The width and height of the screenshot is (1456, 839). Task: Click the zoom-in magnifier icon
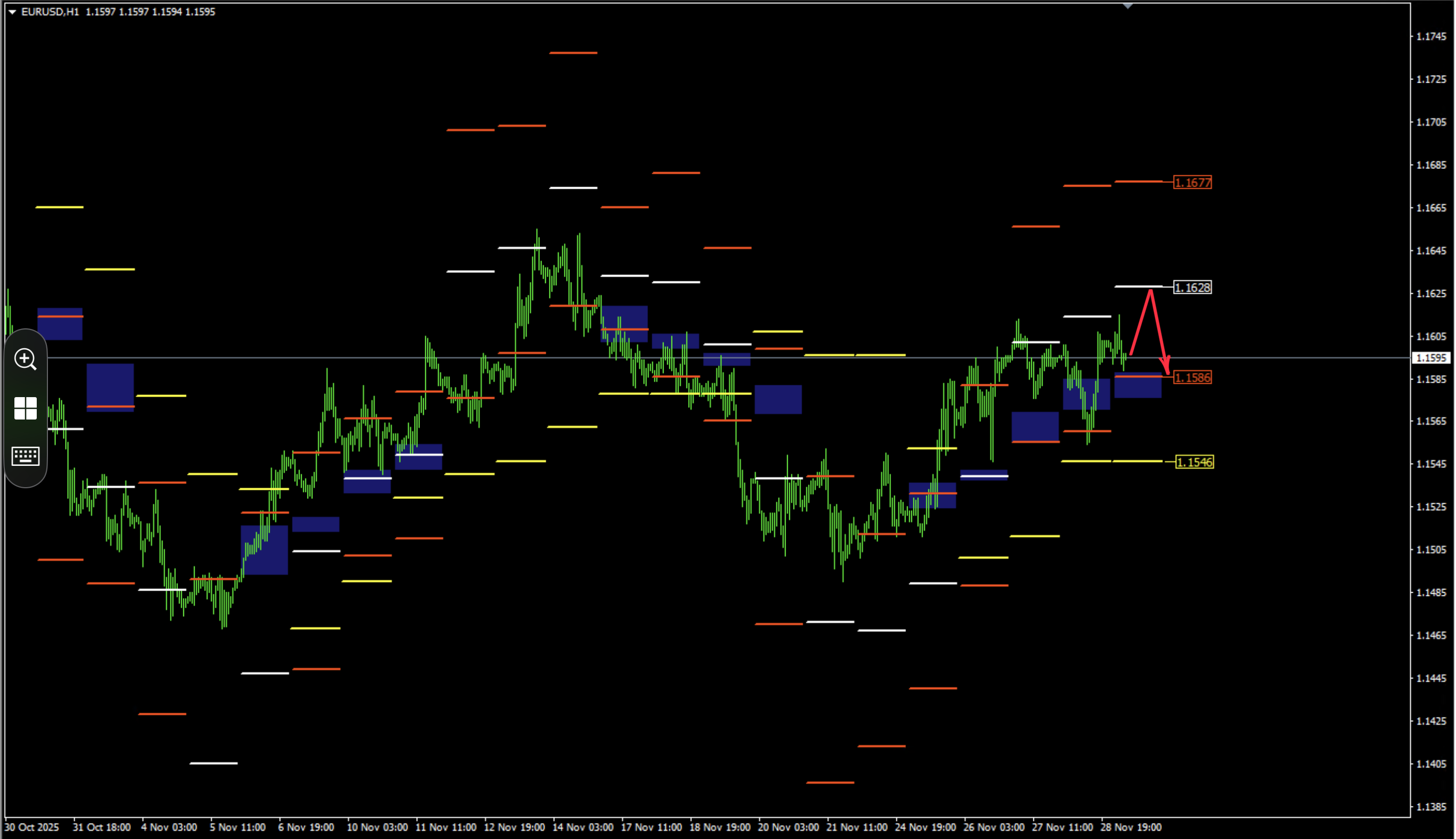coord(26,359)
